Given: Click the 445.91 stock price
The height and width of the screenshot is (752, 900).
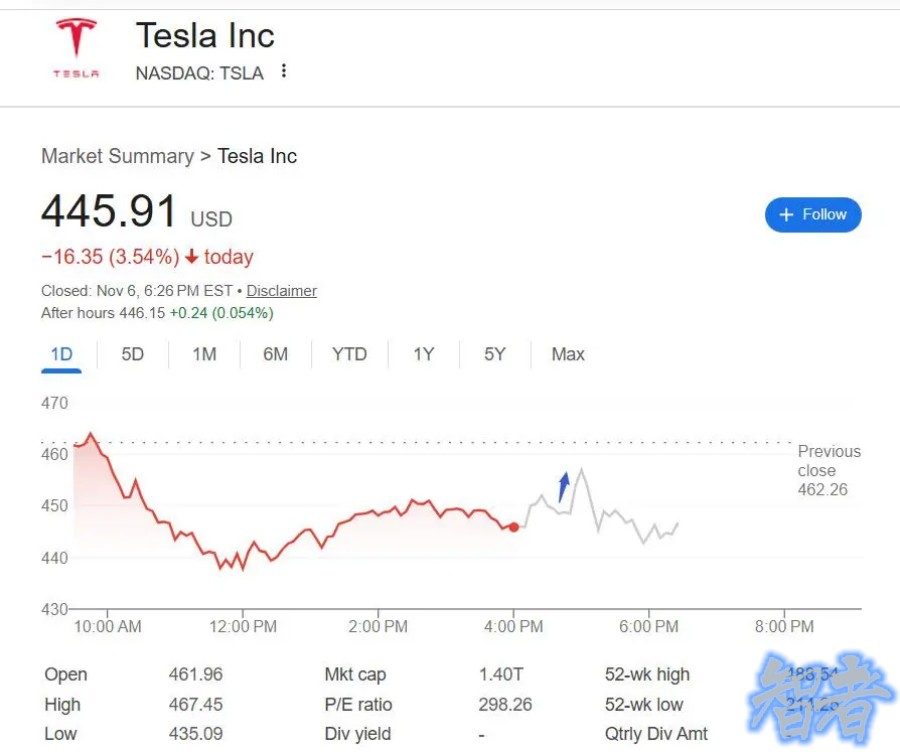Looking at the screenshot, I should click(109, 212).
